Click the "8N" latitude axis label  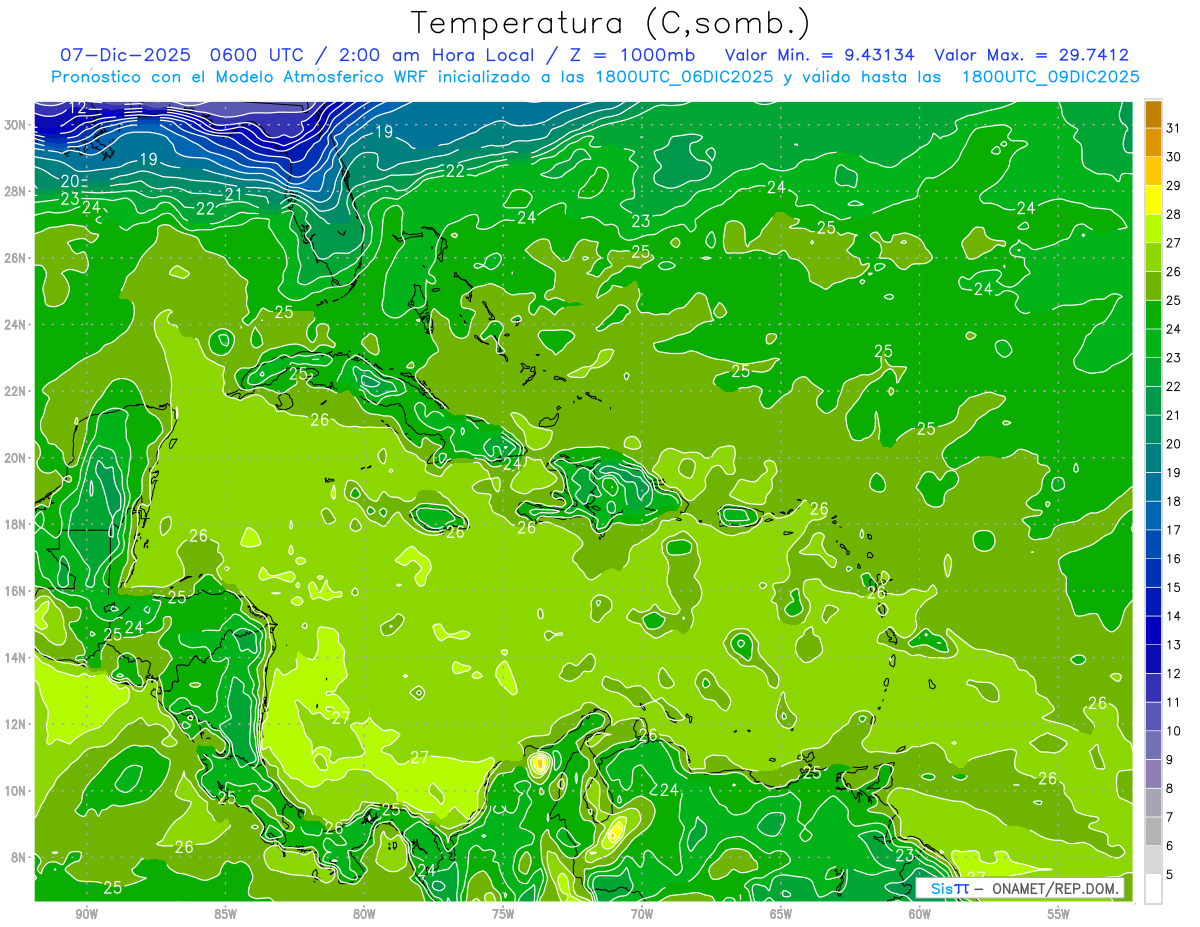pyautogui.click(x=19, y=857)
